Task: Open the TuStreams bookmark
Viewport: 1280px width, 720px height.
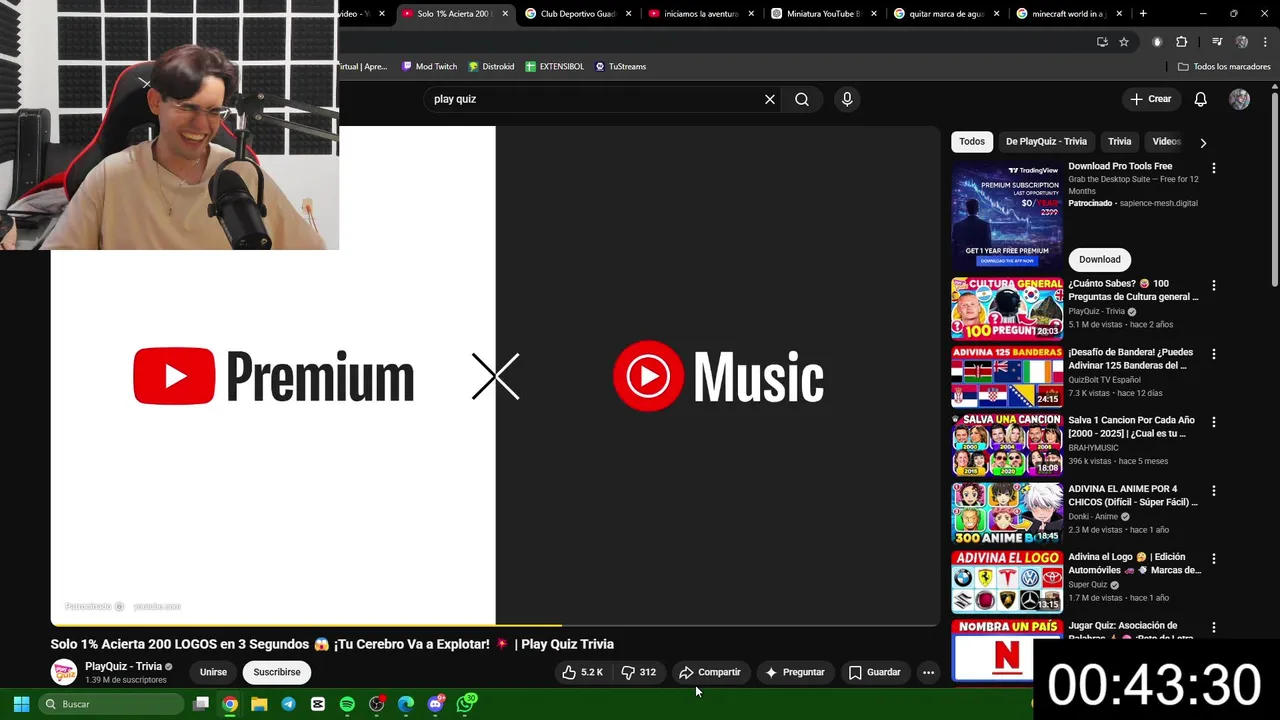Action: click(620, 66)
